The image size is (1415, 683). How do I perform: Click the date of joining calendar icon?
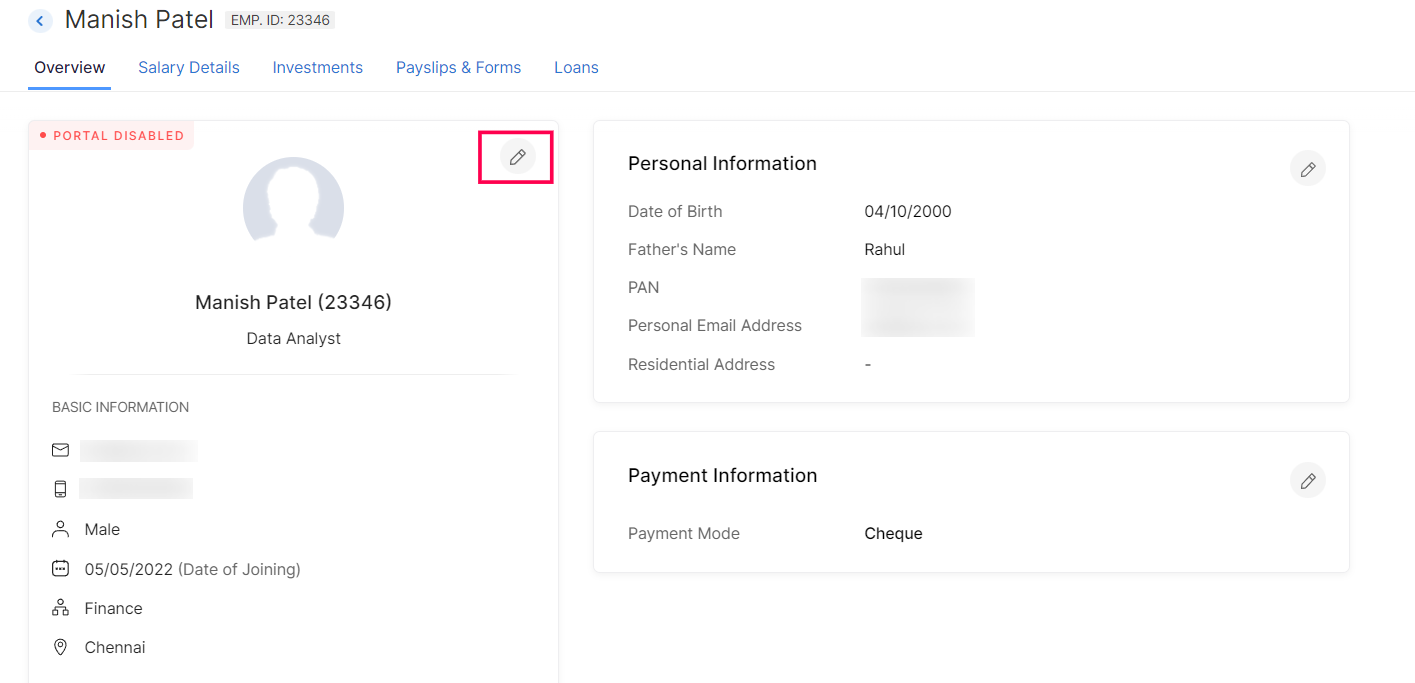coord(60,569)
